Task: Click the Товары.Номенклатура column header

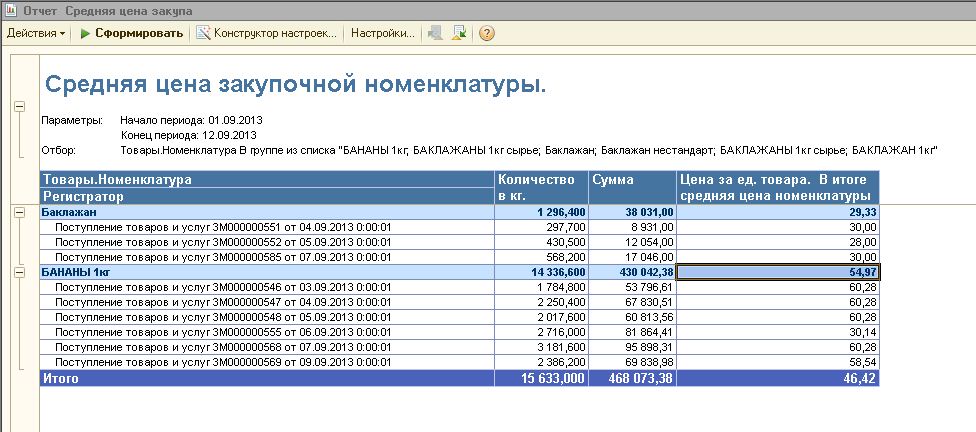Action: (x=268, y=179)
